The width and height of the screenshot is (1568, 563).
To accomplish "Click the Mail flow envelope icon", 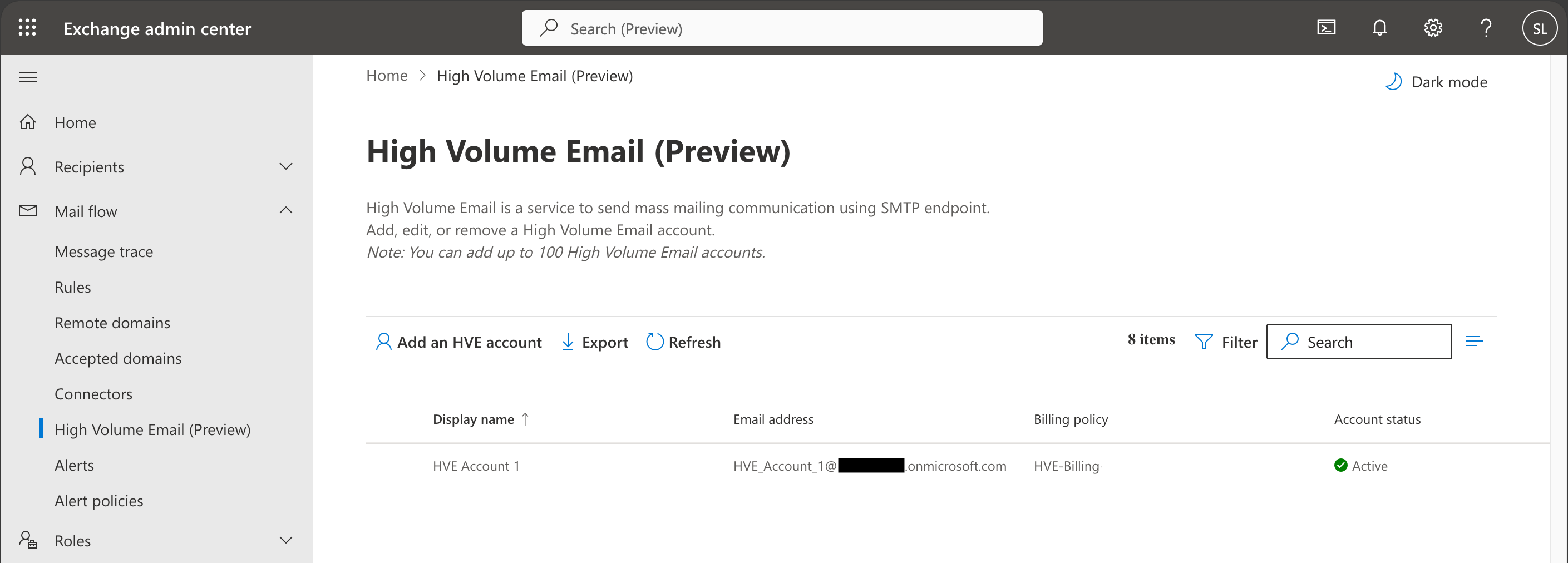I will (x=28, y=211).
